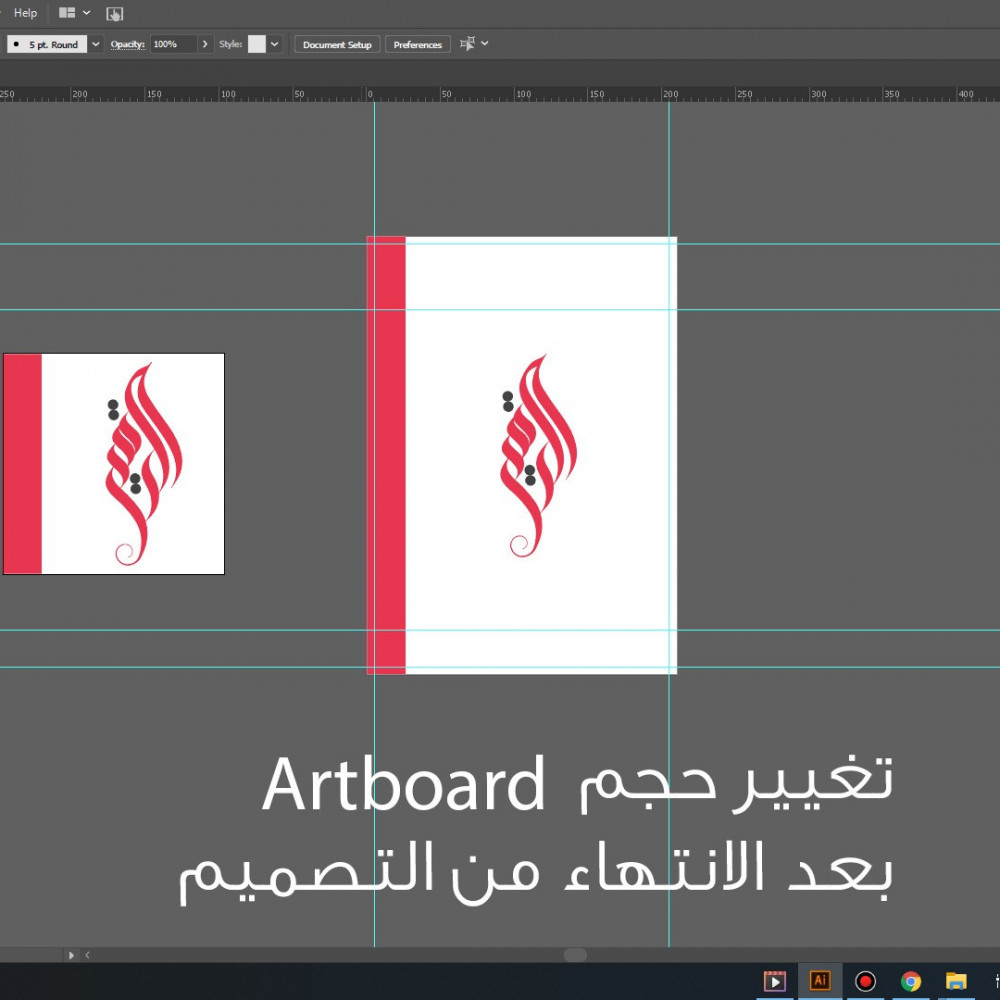
Task: Expand the align icon's dropdown arrow
Action: 484,44
